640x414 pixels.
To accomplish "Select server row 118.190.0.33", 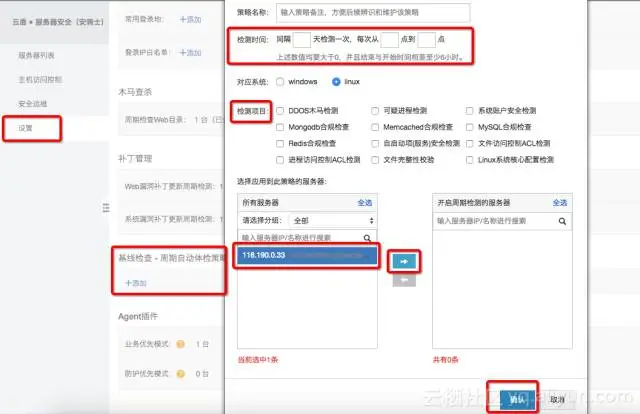I will pos(307,255).
